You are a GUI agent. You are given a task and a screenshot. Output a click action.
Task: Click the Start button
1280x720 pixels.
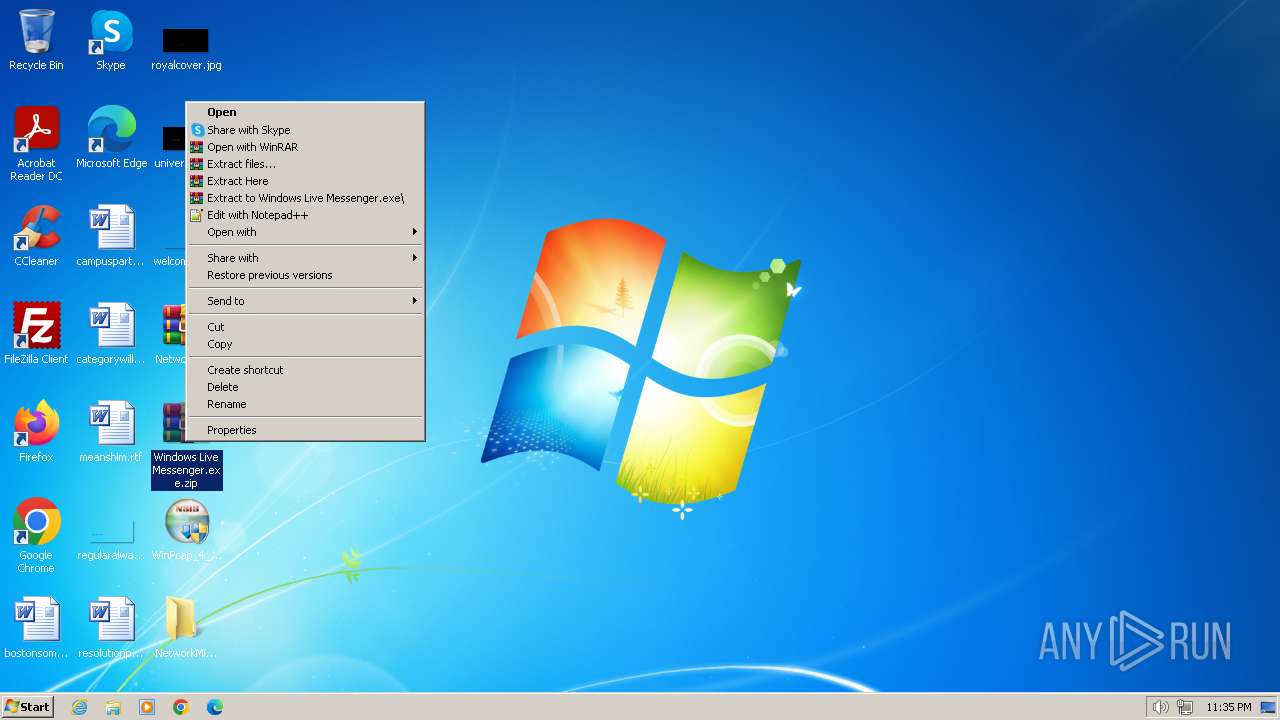(x=27, y=707)
